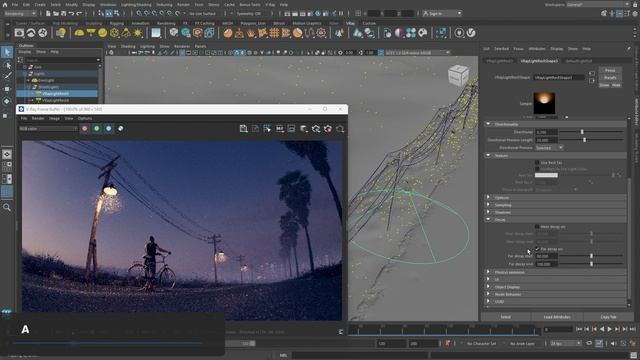
Task: Click the camera render icon on shelf
Action: click(19, 33)
